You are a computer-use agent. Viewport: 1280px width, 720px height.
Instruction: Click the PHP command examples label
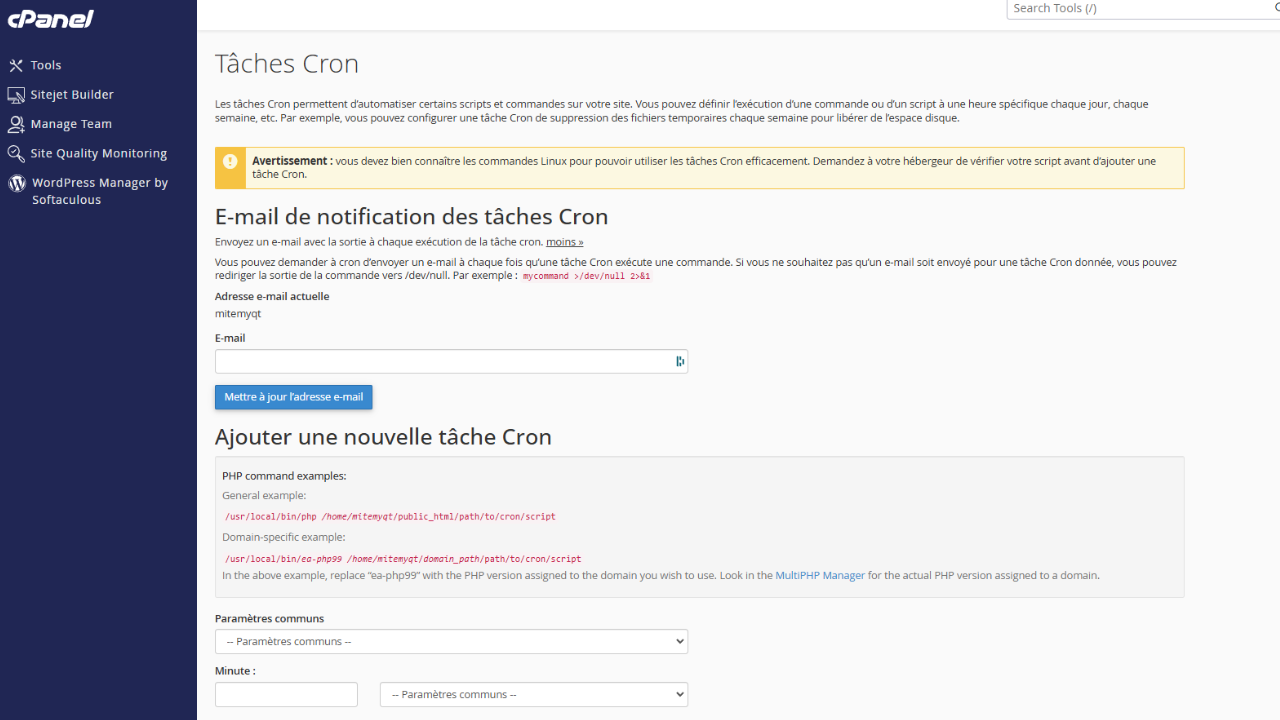tap(284, 476)
